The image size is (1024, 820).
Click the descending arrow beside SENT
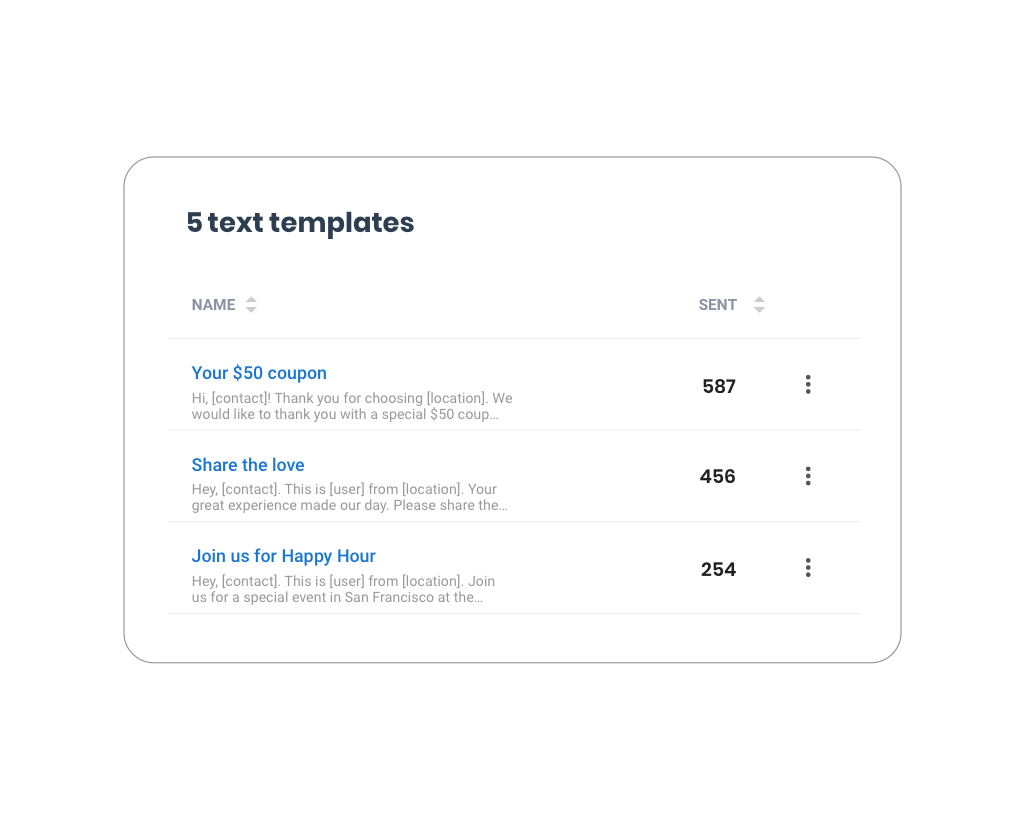pyautogui.click(x=759, y=309)
